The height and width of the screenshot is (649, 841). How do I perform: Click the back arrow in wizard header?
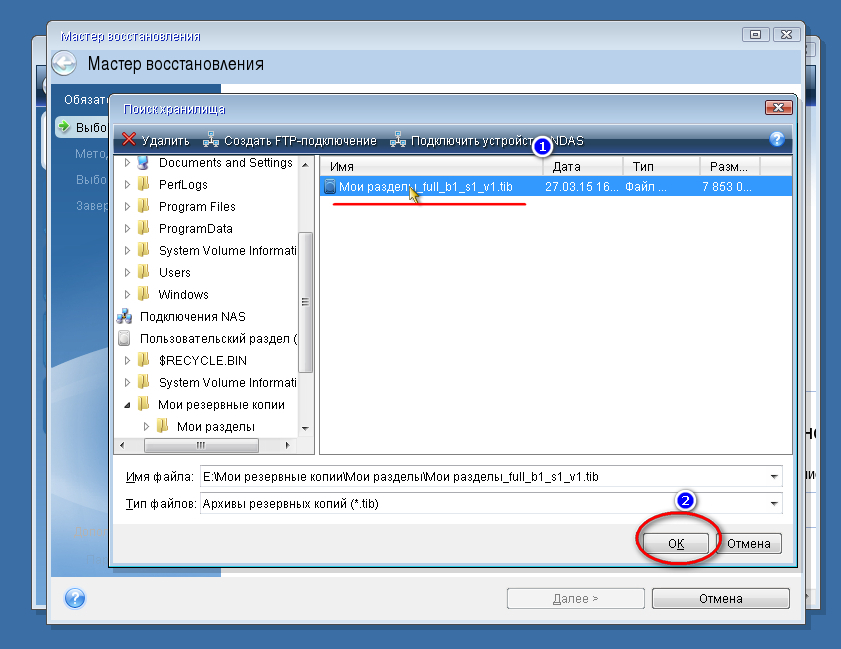tap(65, 65)
